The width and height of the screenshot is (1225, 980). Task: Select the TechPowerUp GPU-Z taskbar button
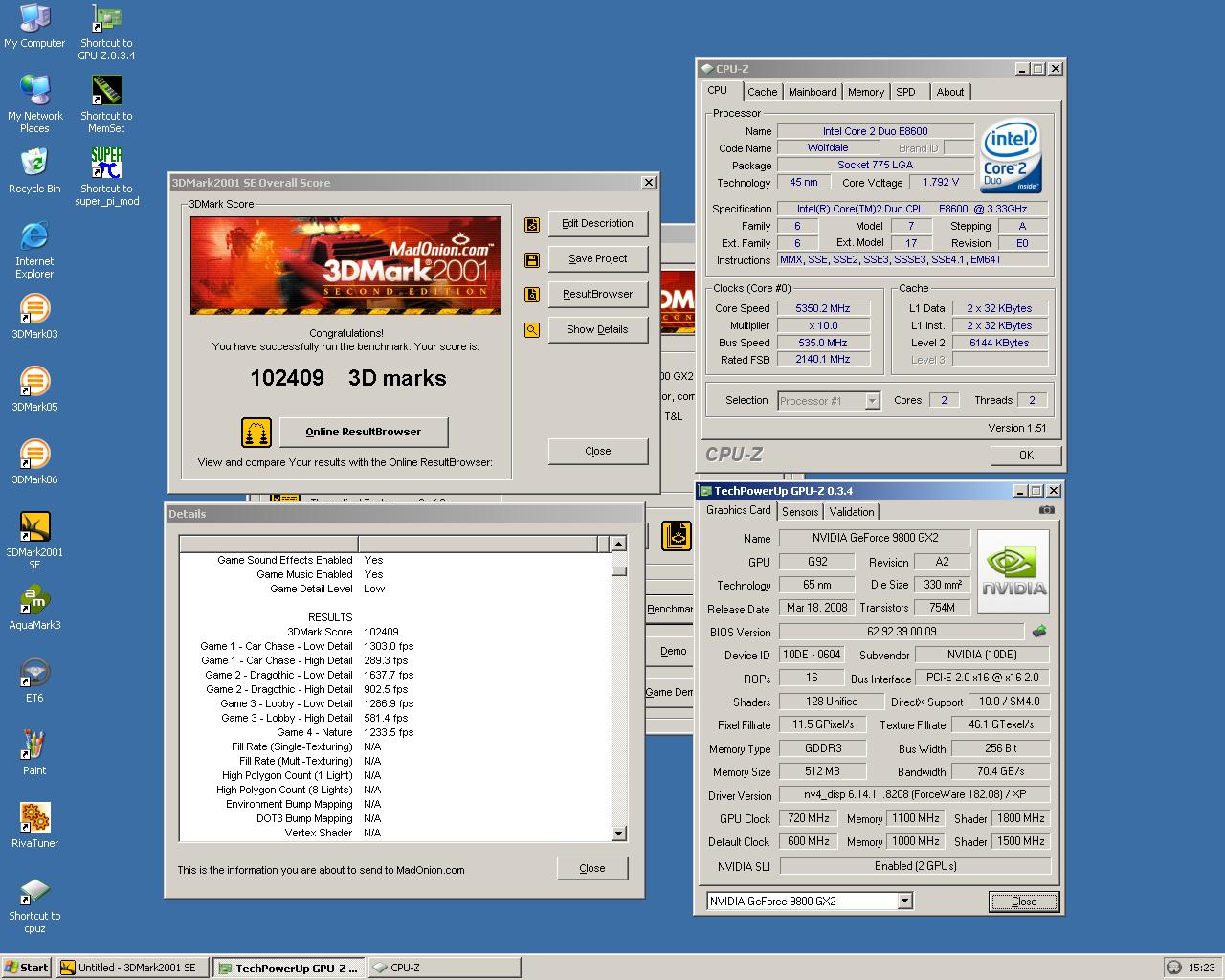(x=288, y=968)
